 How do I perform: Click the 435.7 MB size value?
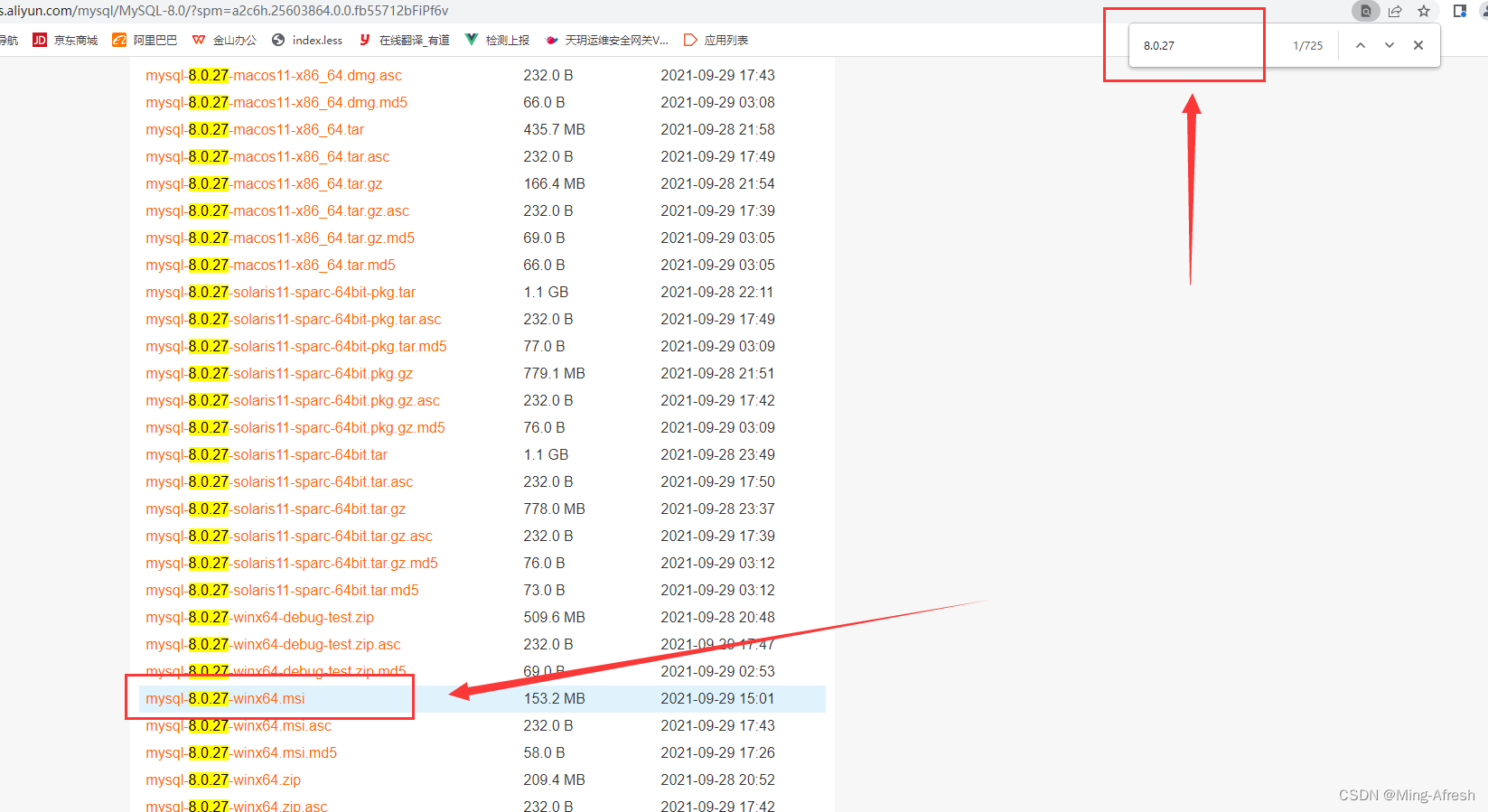(x=554, y=129)
